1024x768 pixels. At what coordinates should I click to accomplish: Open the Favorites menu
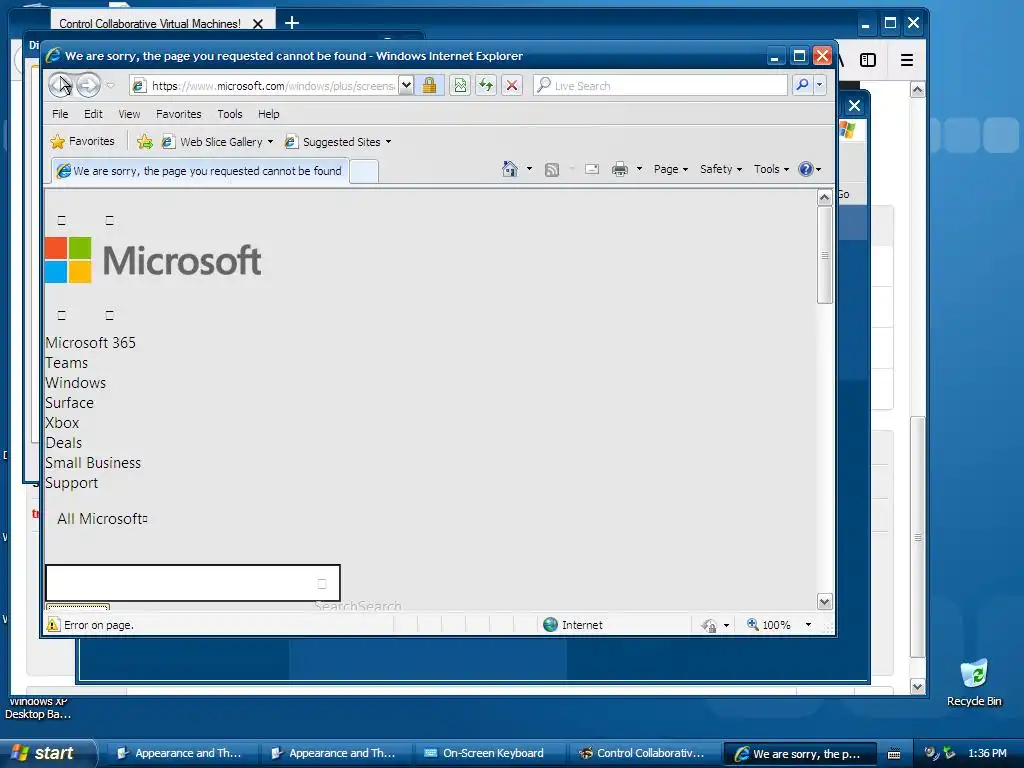(178, 114)
